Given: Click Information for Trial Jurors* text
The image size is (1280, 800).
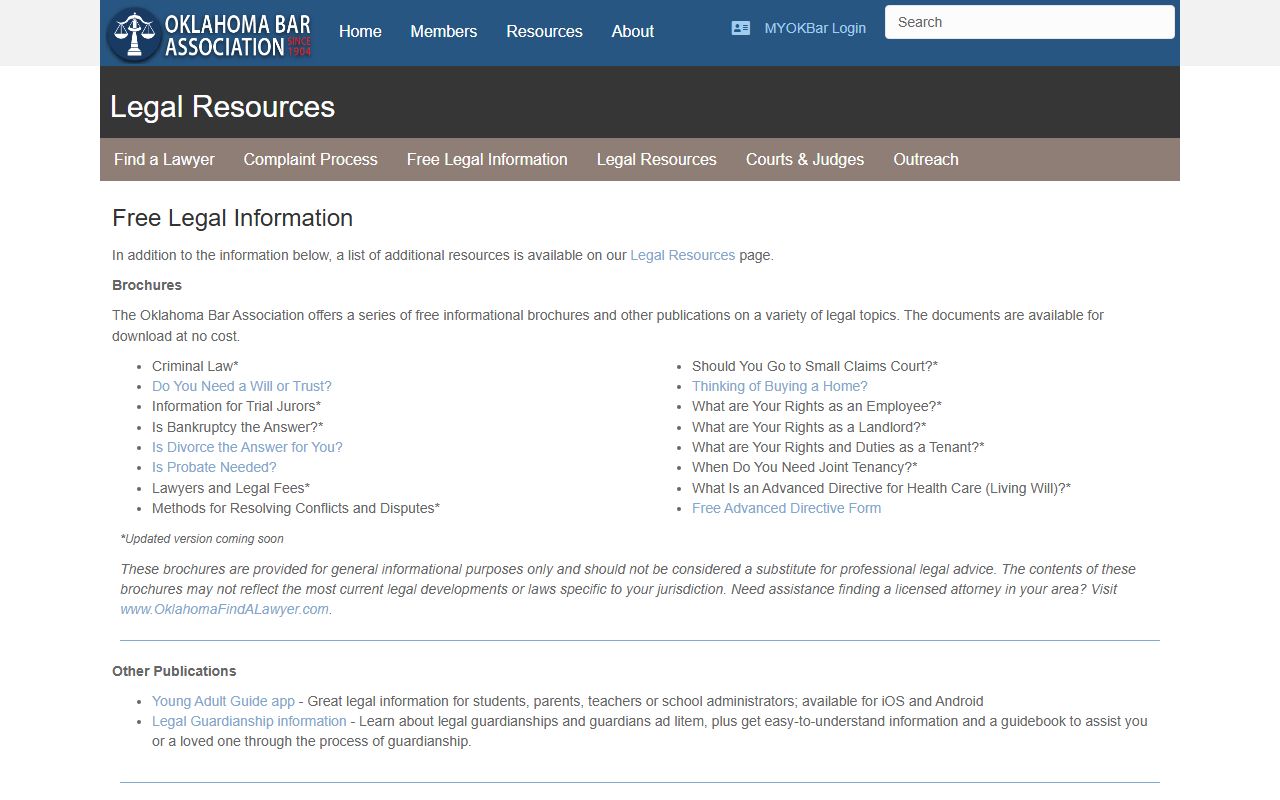Looking at the screenshot, I should click(237, 406).
